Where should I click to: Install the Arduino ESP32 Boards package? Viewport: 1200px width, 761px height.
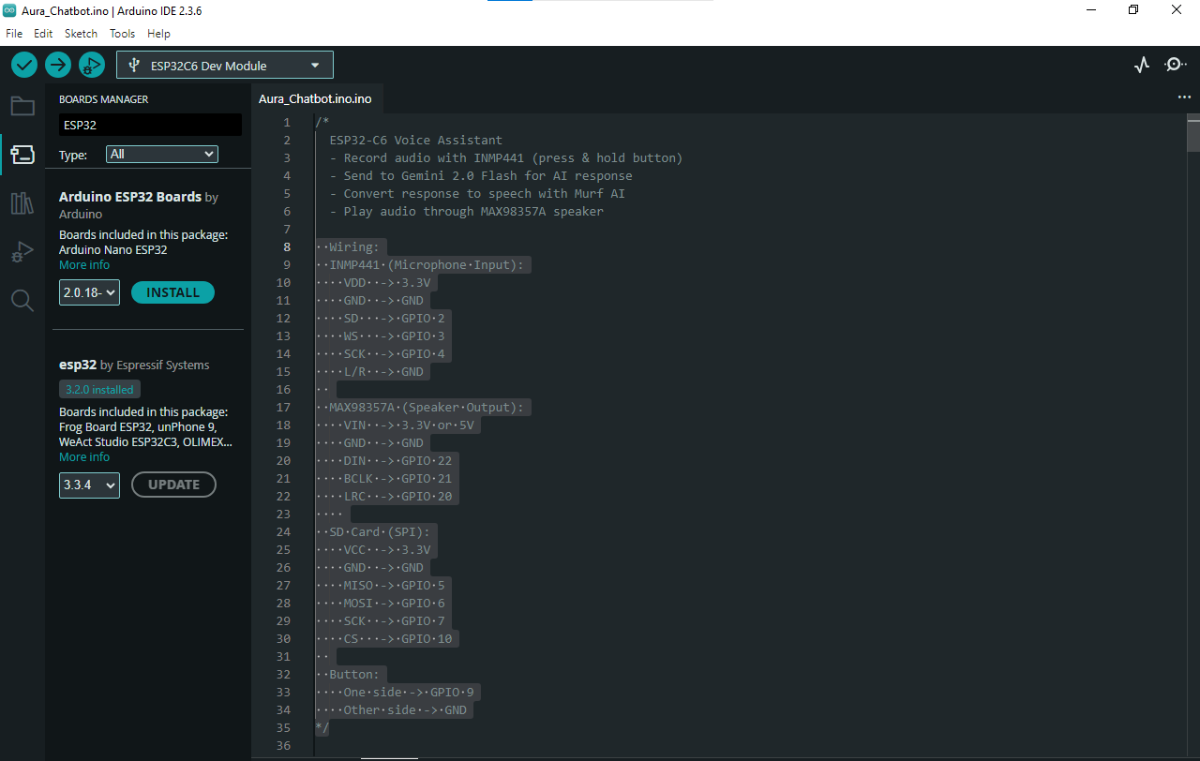173,293
